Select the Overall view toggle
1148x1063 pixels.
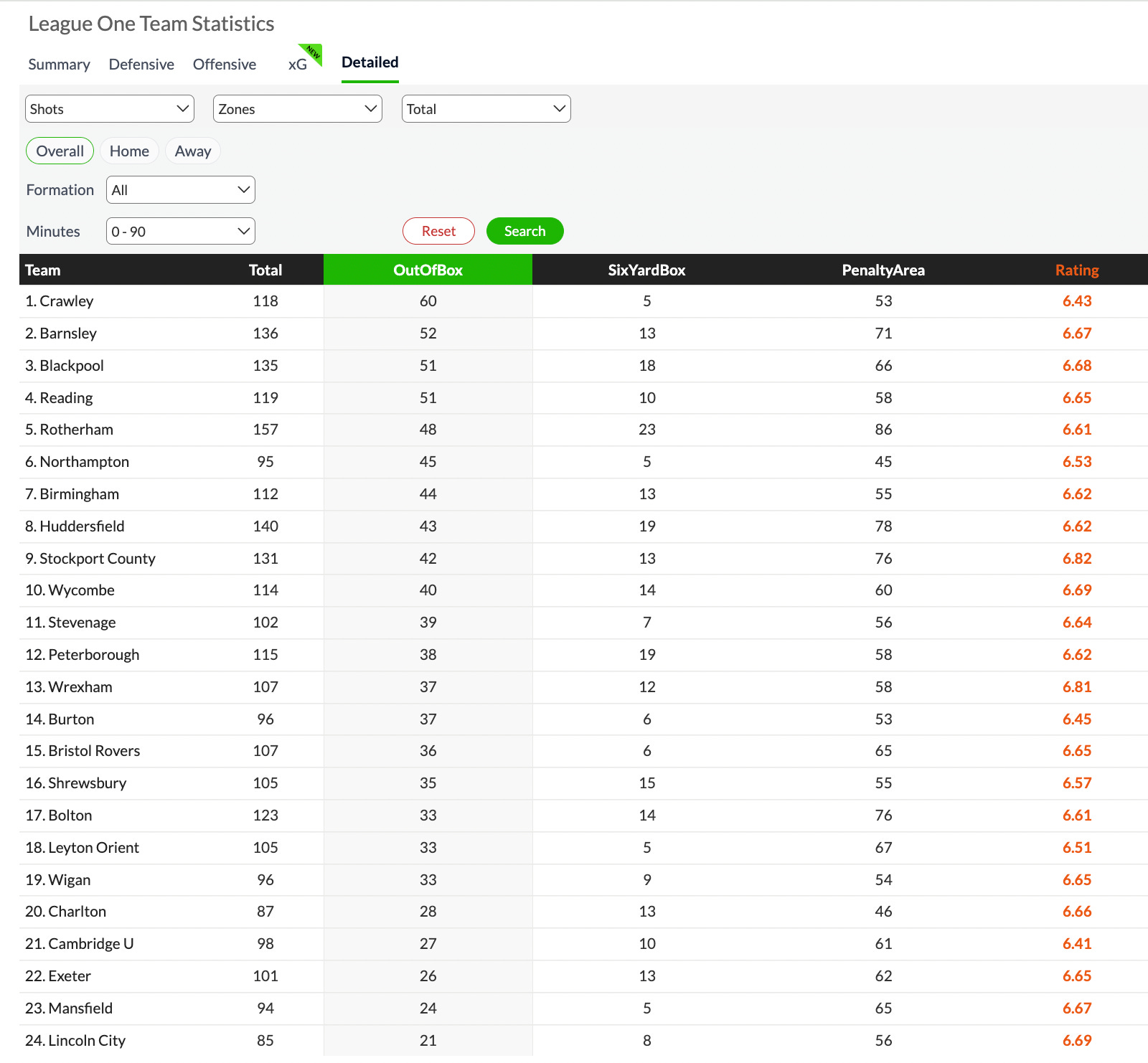(60, 151)
